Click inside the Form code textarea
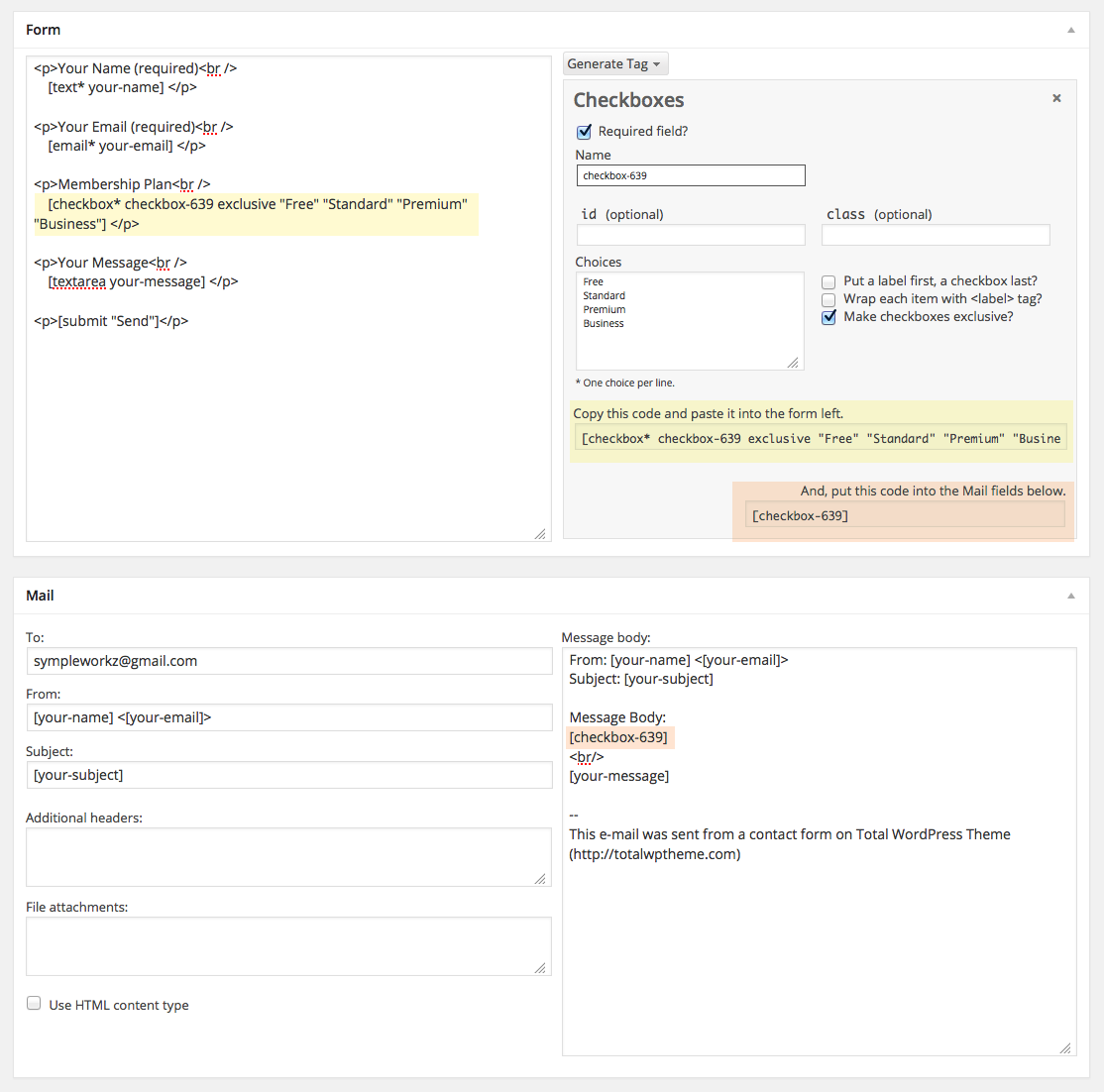This screenshot has height=1092, width=1104. pos(288,298)
